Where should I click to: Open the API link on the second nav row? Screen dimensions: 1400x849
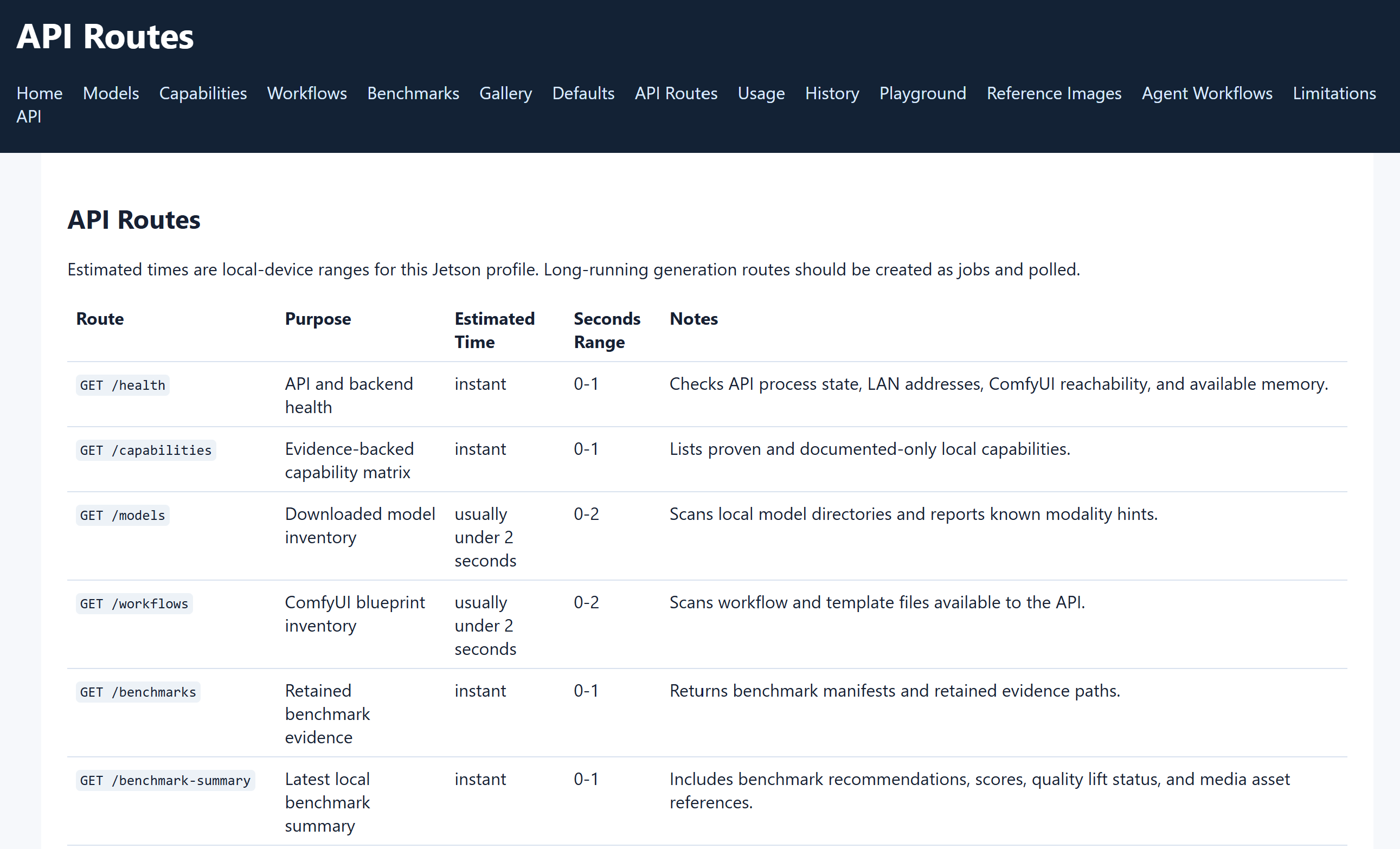[x=28, y=117]
